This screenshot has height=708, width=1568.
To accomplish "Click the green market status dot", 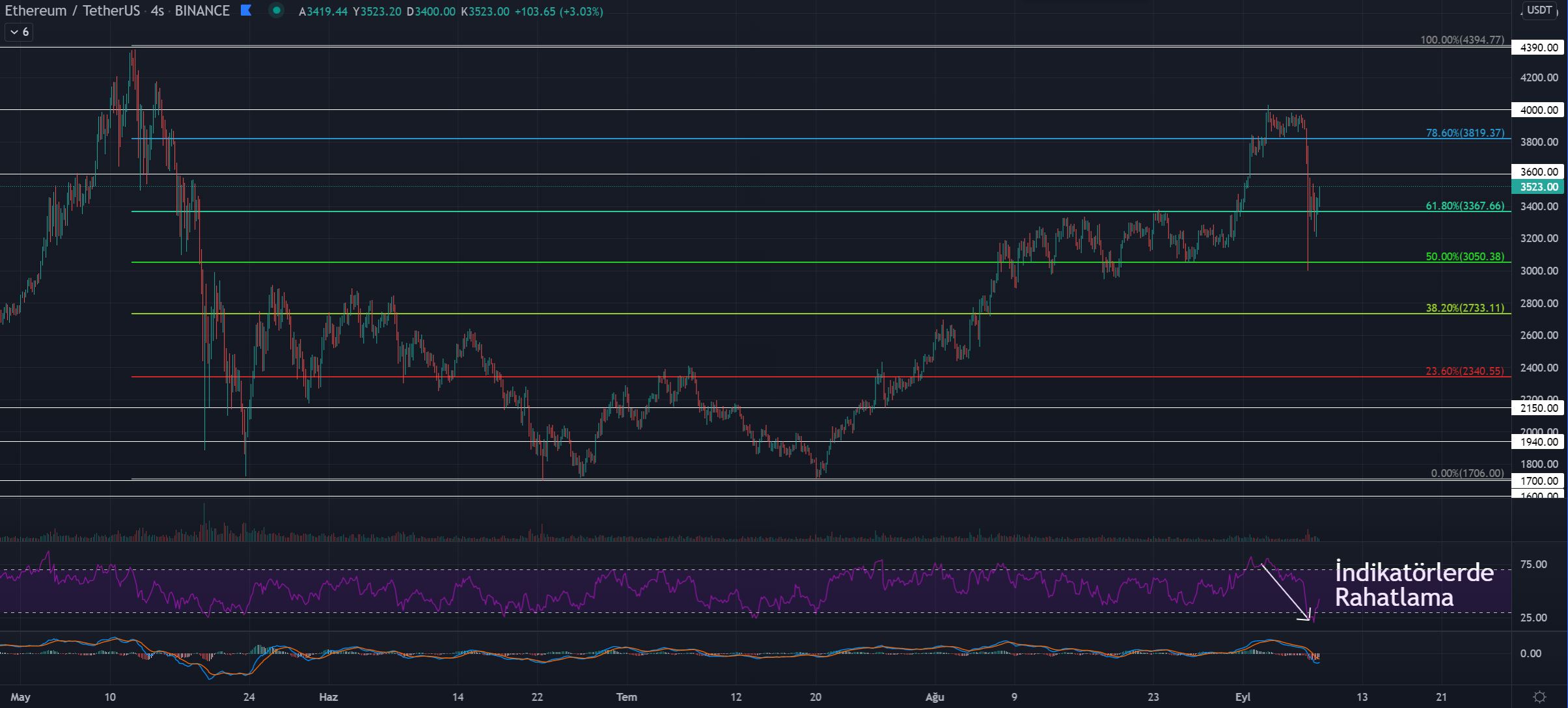I will (x=277, y=10).
